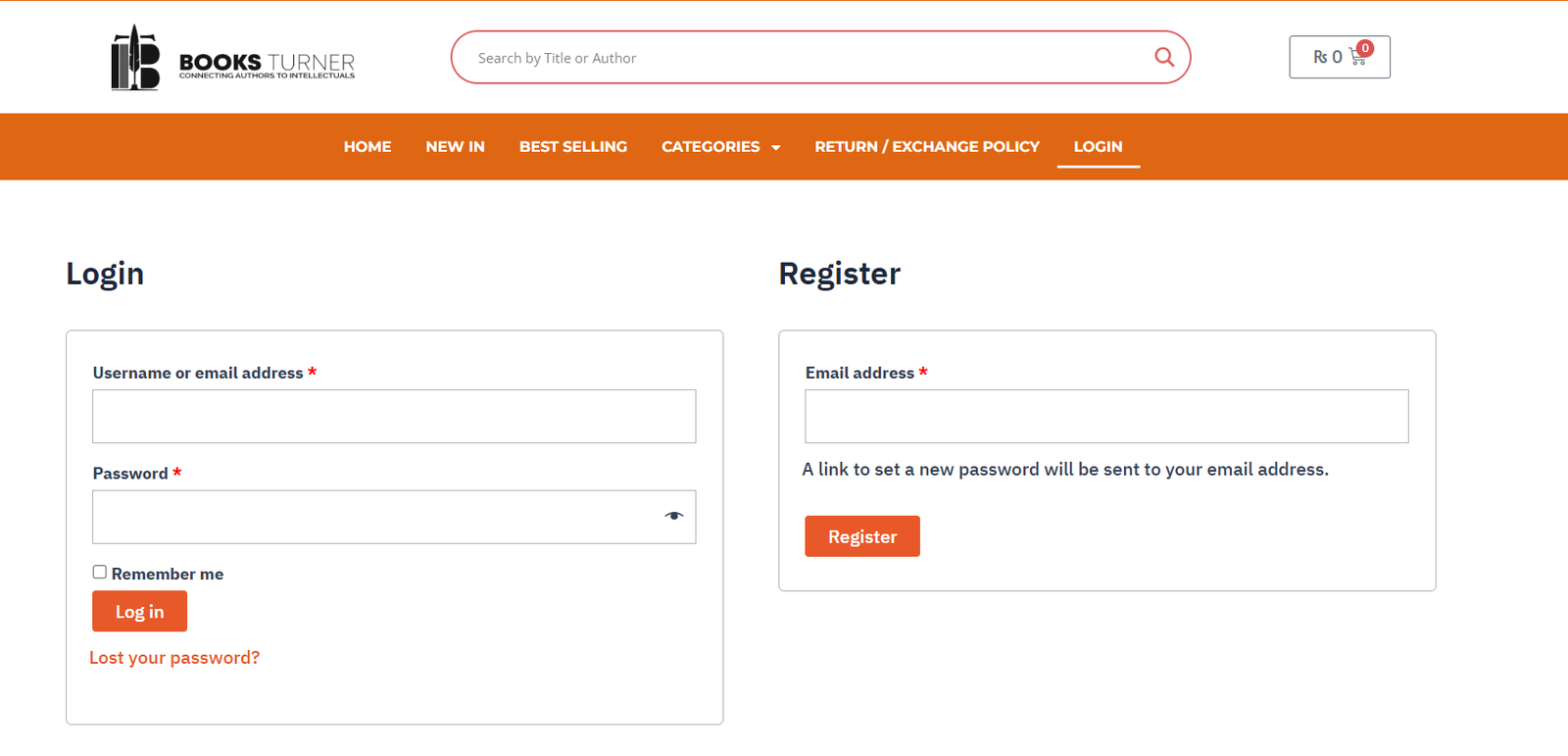Open the Home menu item
This screenshot has width=1568, height=756.
click(x=367, y=146)
